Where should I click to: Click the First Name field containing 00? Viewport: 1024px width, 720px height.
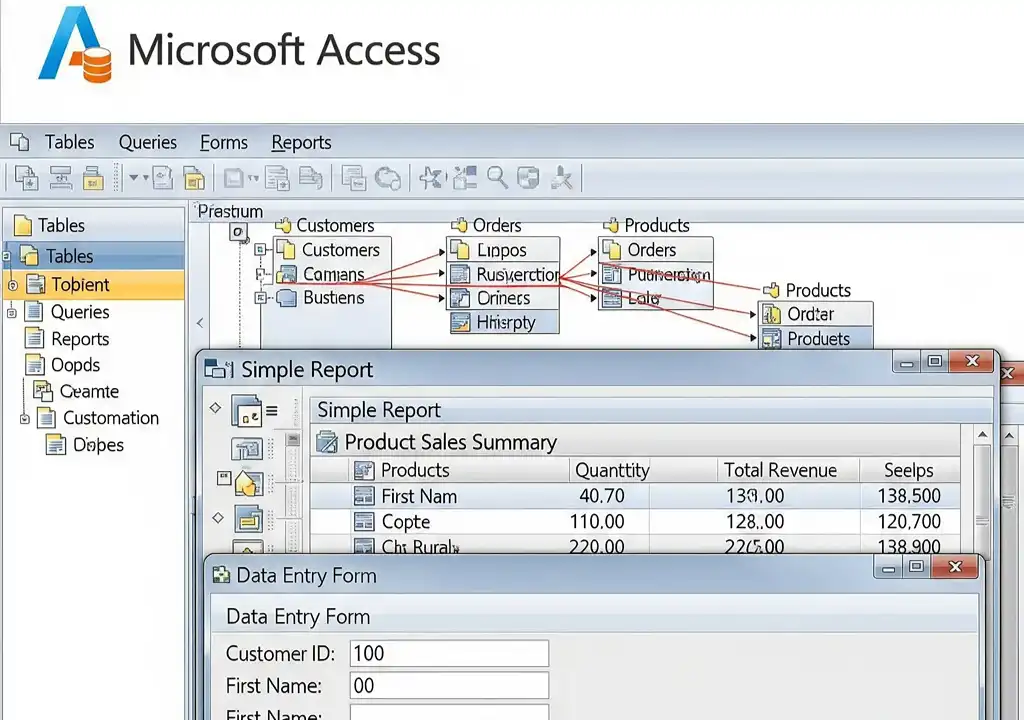pos(449,685)
